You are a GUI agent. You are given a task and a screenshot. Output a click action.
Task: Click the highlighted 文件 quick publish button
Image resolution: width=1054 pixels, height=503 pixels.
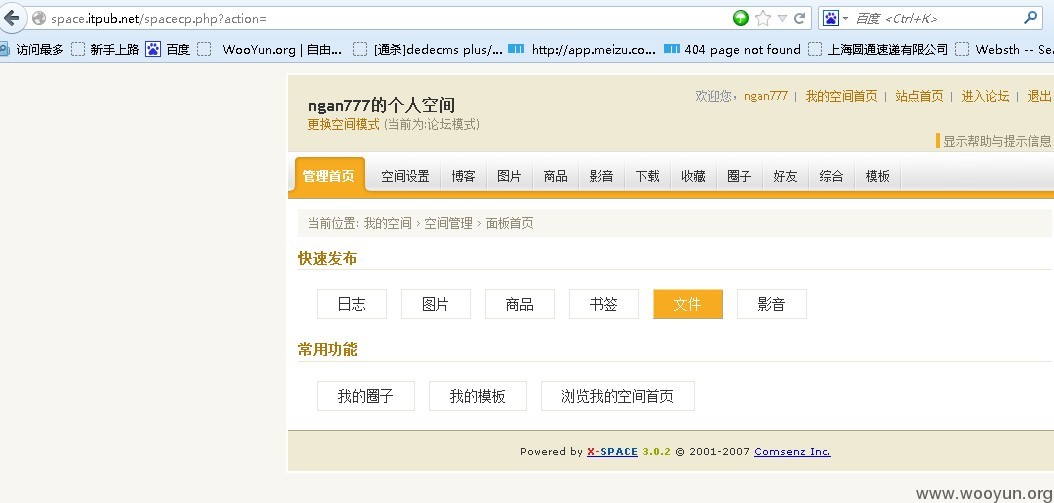point(688,304)
